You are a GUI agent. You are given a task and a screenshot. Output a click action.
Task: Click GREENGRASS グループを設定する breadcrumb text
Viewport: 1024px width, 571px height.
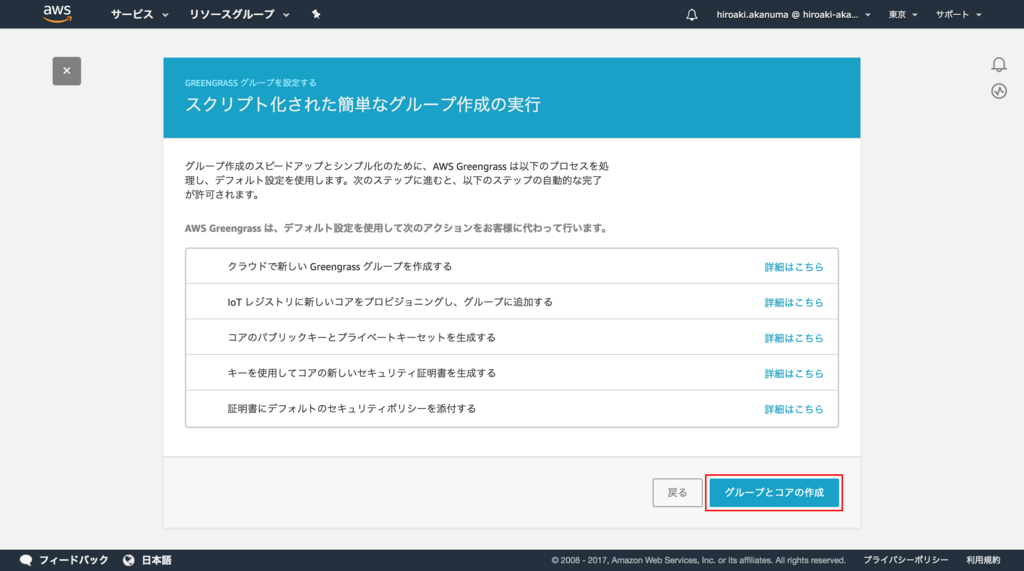click(x=251, y=83)
